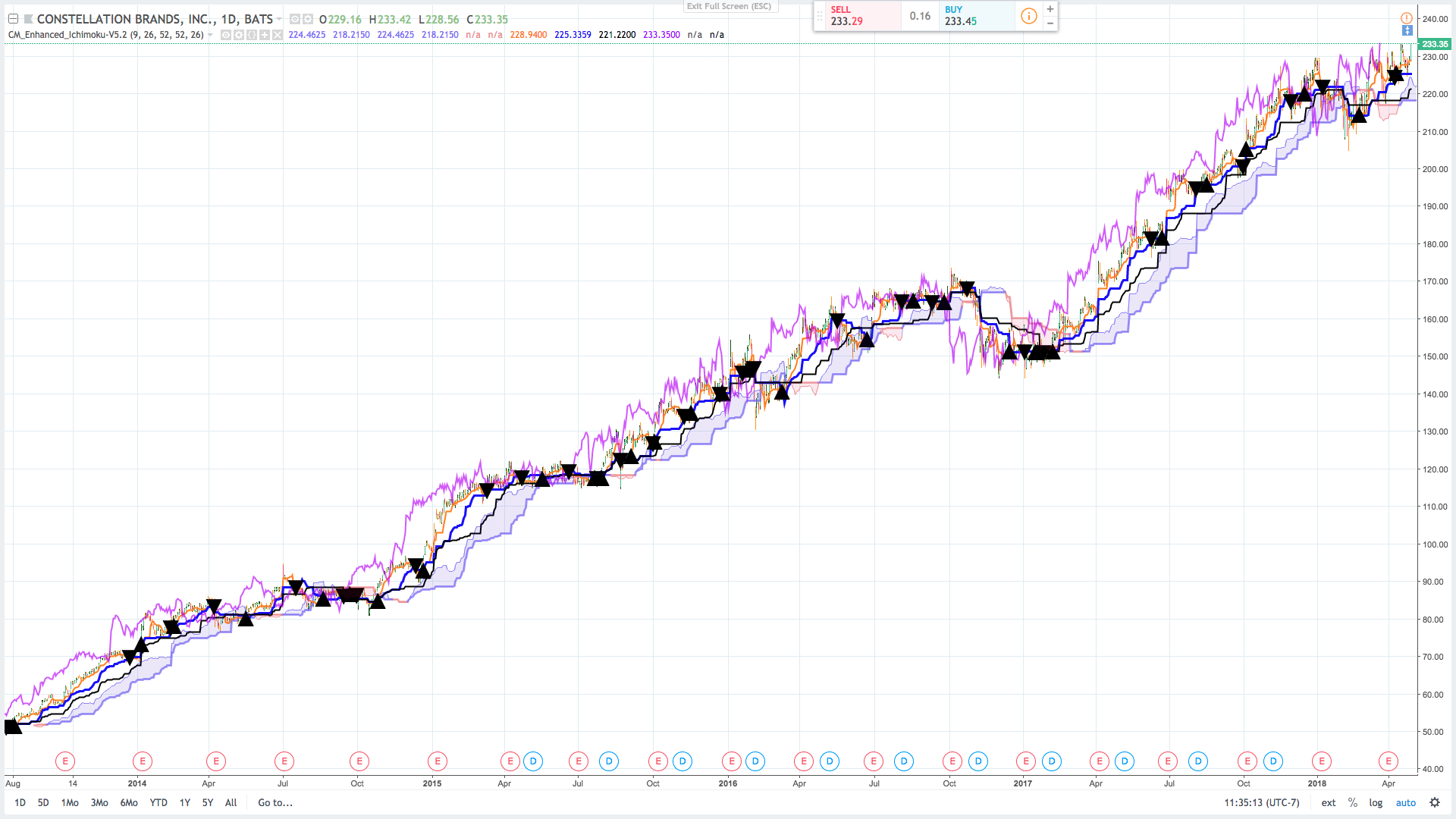The width and height of the screenshot is (1456, 819).
Task: Decrease quantity with the trade panel minus
Action: click(x=1050, y=24)
